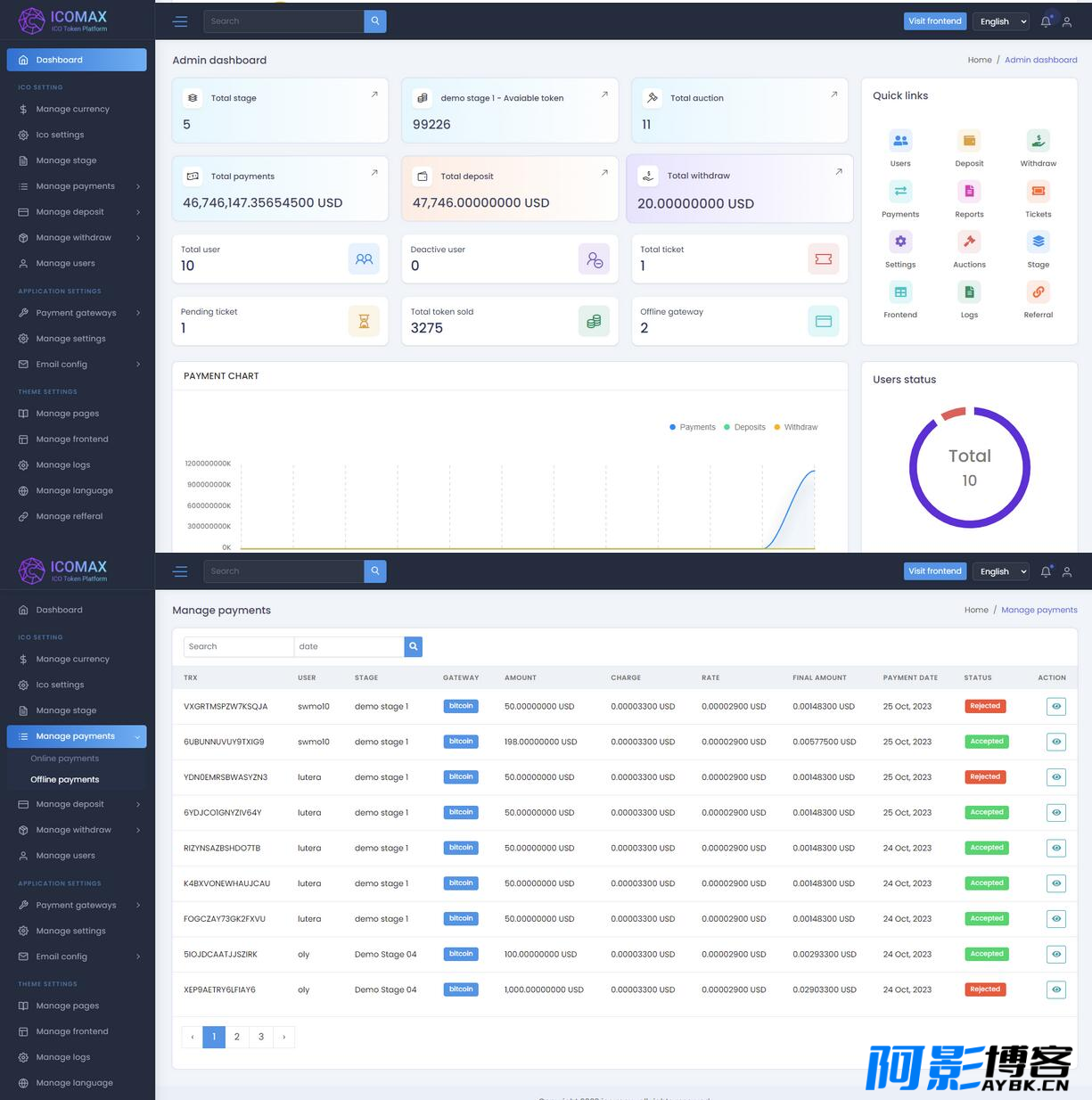Image resolution: width=1092 pixels, height=1100 pixels.
Task: Open the English language dropdown in Manage payments header
Action: pos(1003,571)
